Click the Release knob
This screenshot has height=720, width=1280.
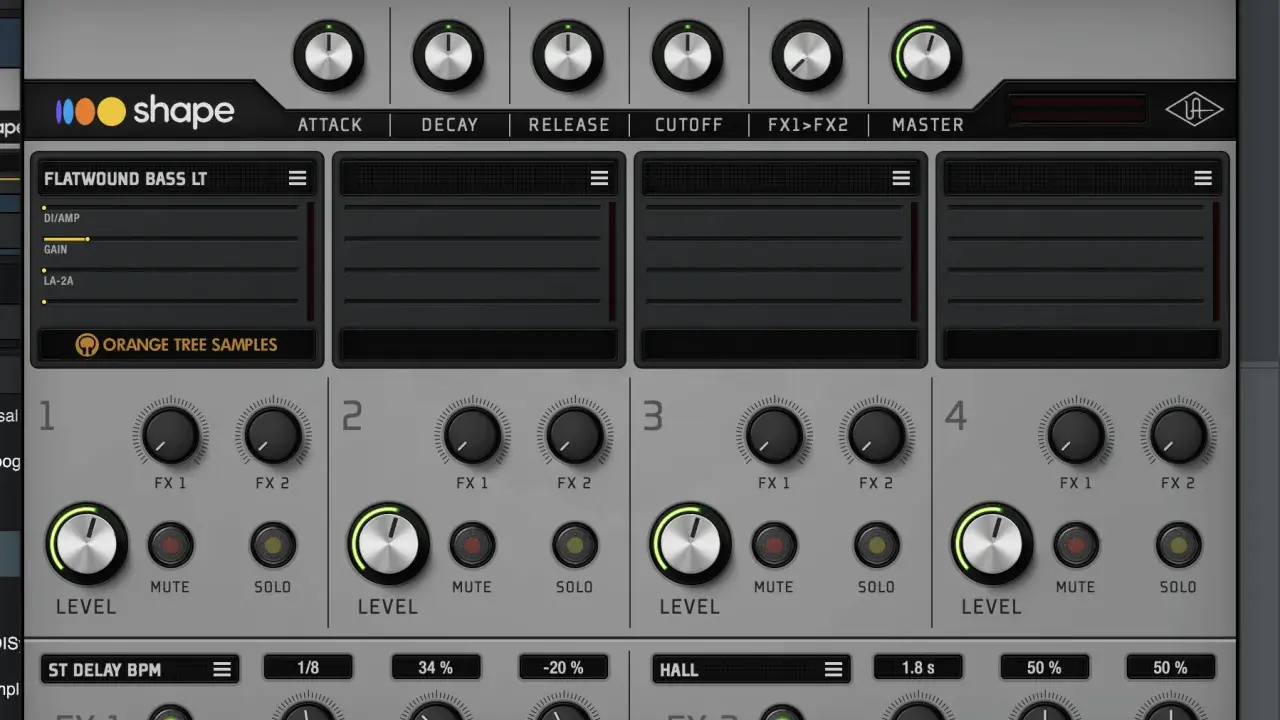568,56
